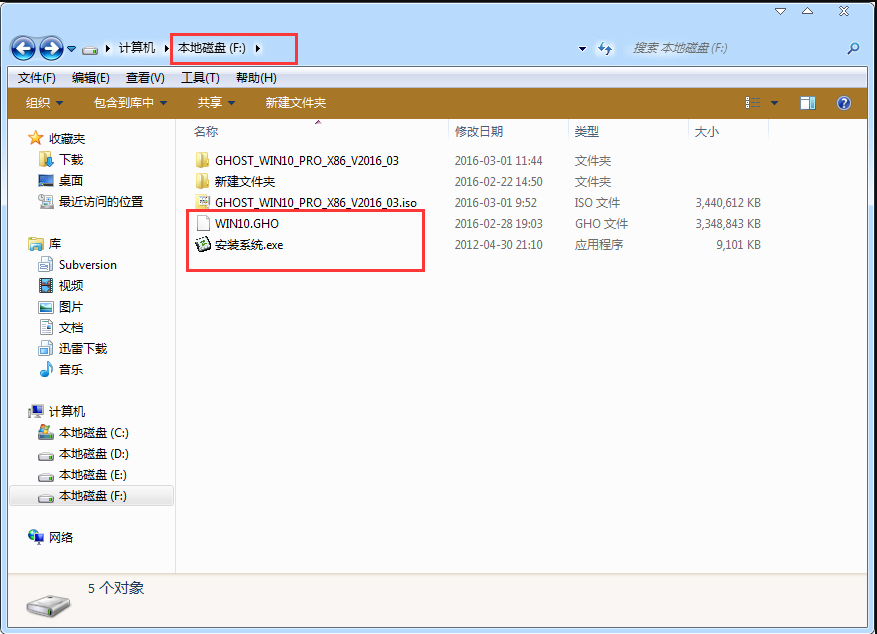This screenshot has width=877, height=634.
Task: Select 本地磁盘 (C:) in navigation pane
Action: [x=93, y=433]
